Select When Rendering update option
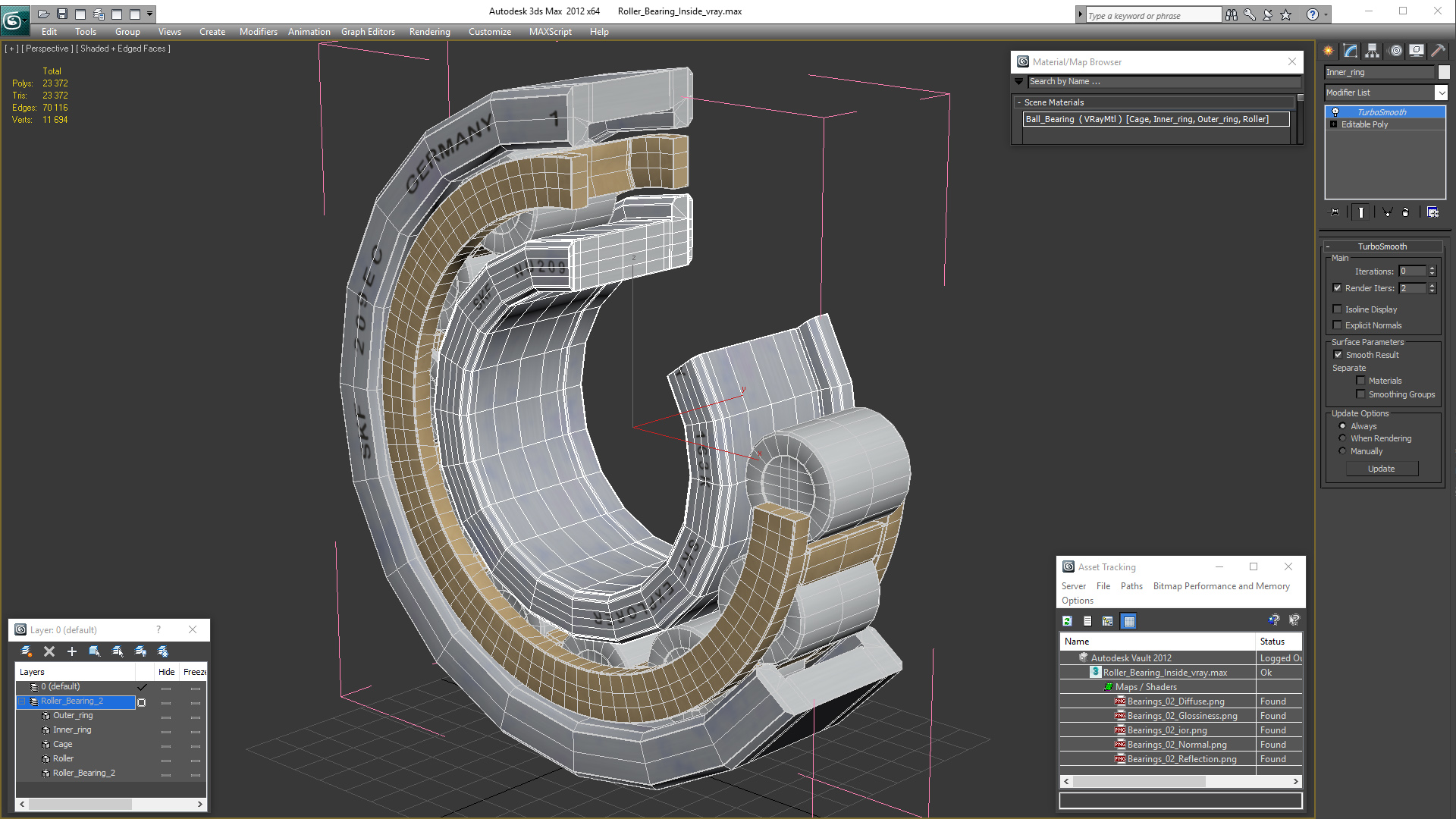Screen dimensions: 1456x819 pos(1343,438)
